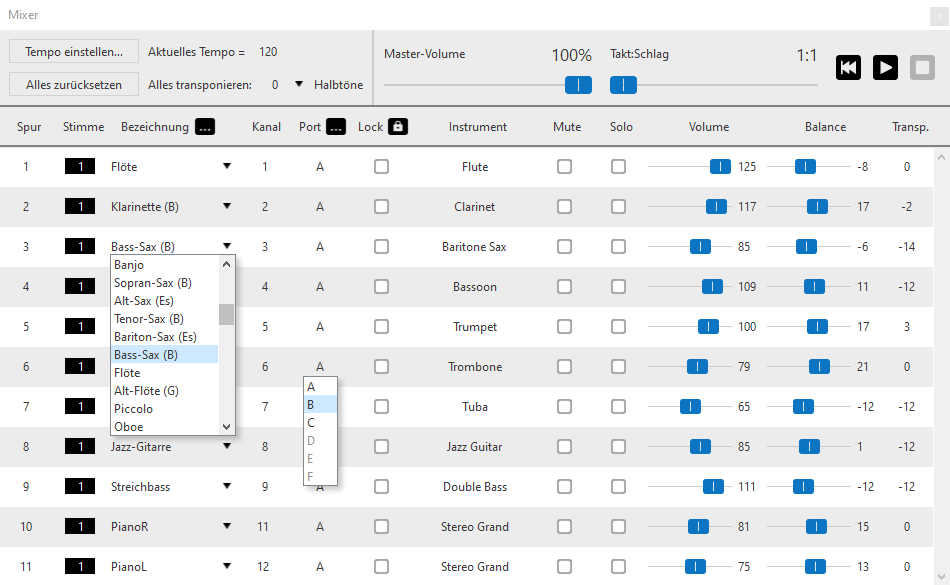This screenshot has width=950, height=585.
Task: Click the Tempo einstellen button
Action: (x=74, y=52)
